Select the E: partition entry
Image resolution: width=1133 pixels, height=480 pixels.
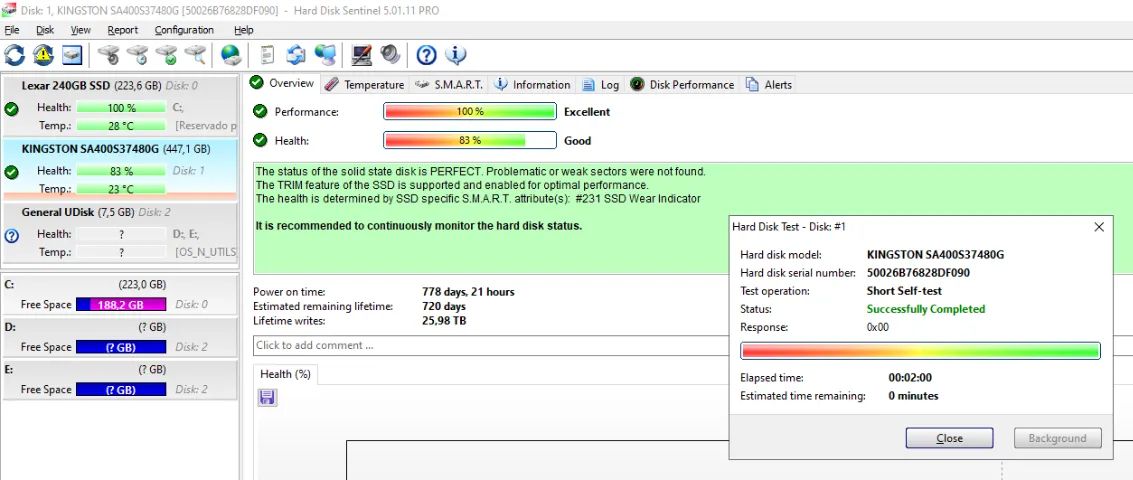(120, 380)
